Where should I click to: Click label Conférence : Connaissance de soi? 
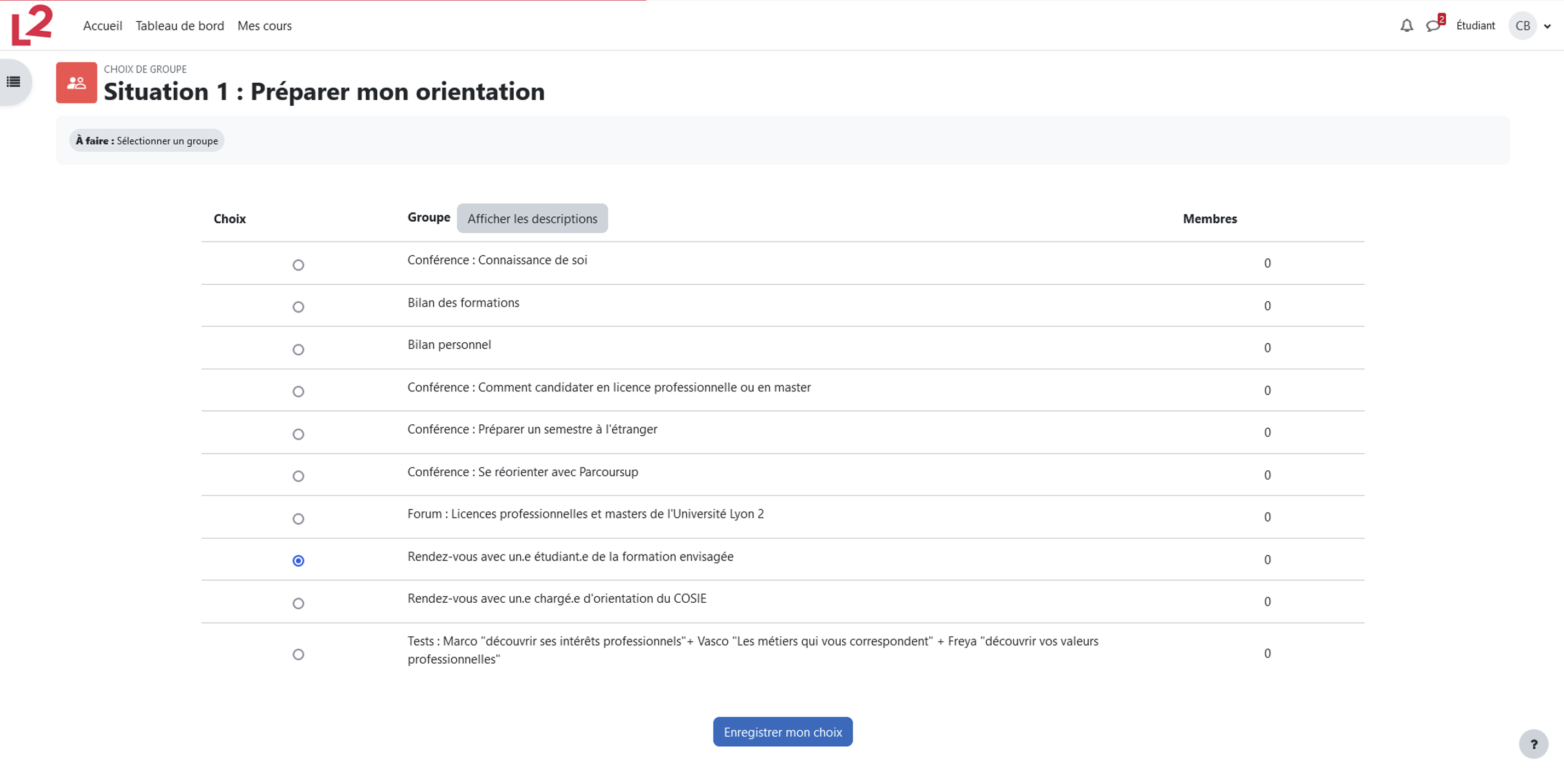click(497, 260)
